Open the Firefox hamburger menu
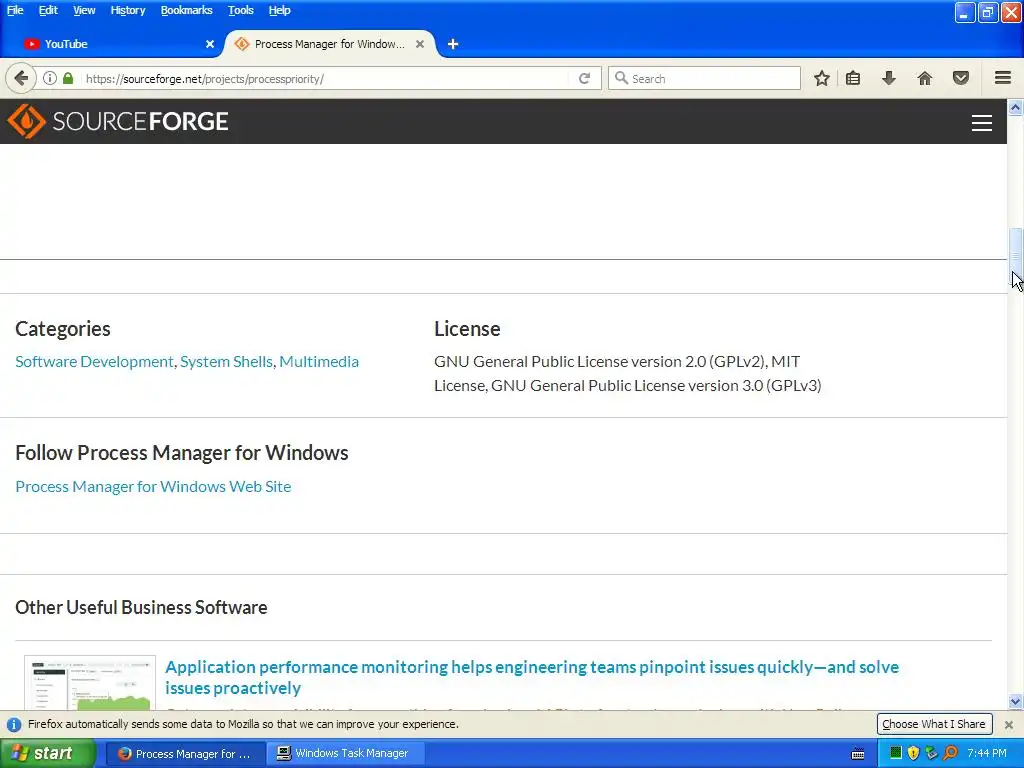 click(x=1003, y=78)
